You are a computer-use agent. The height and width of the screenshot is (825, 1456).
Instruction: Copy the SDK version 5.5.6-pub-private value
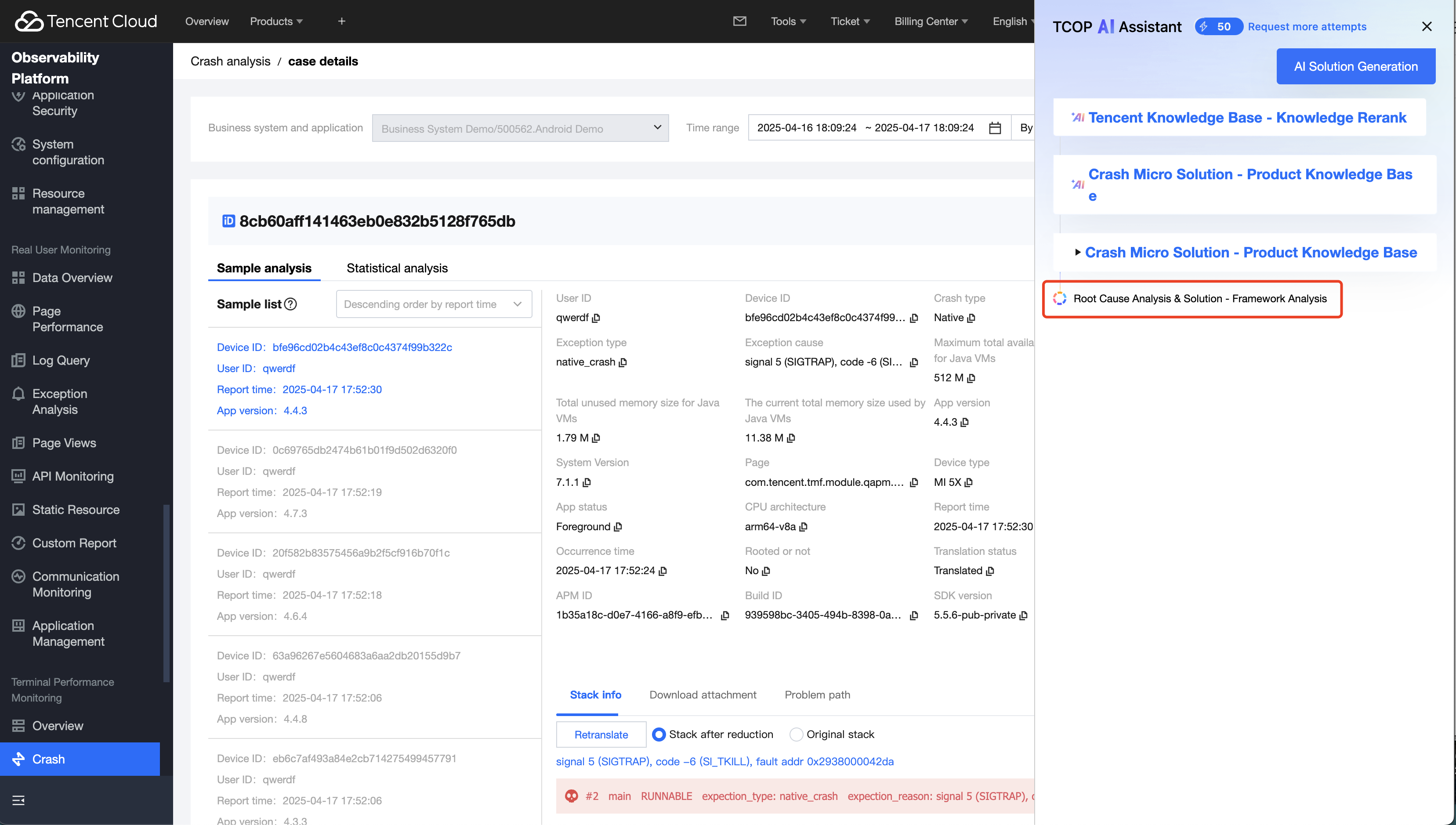(1023, 616)
